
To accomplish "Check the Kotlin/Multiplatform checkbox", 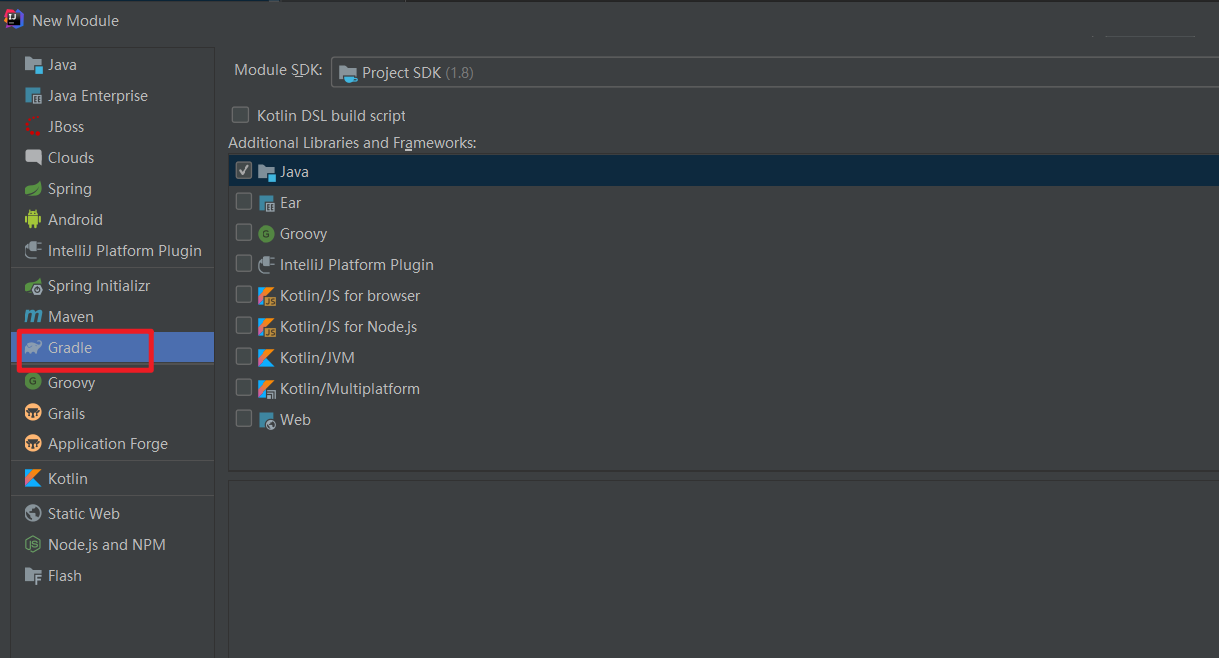I will coord(244,388).
